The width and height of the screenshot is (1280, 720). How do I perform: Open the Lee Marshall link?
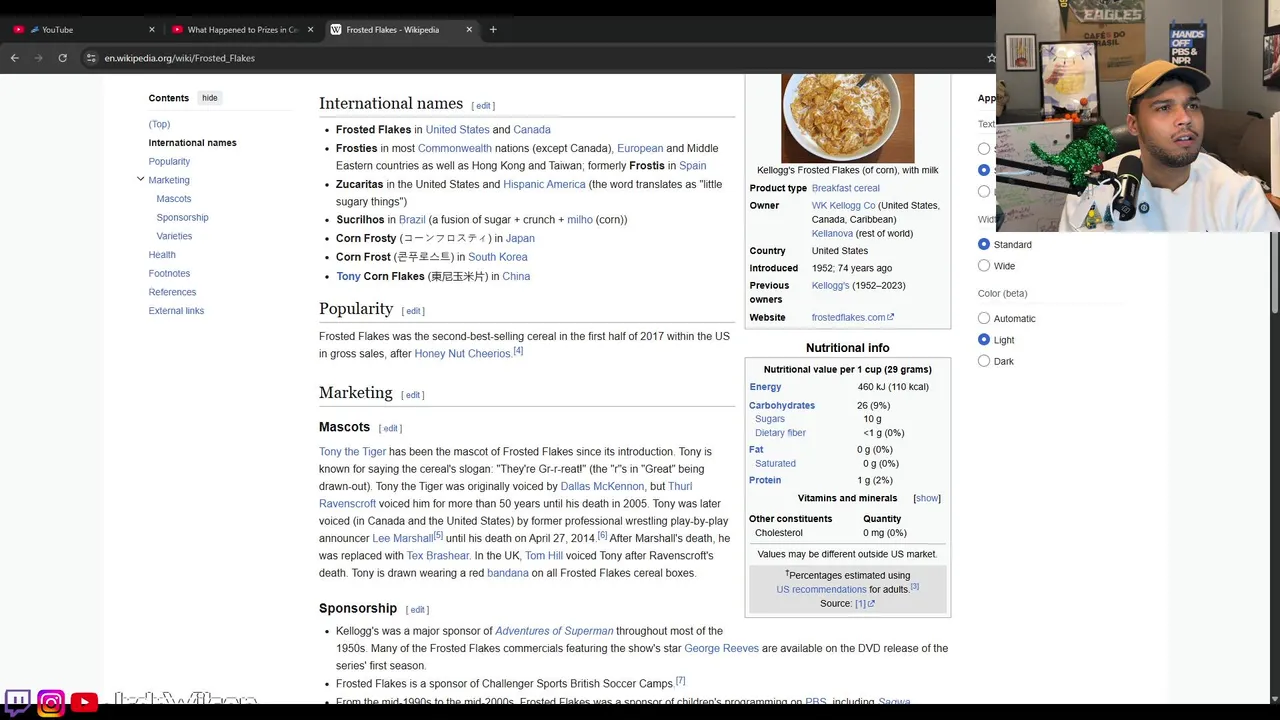402,539
